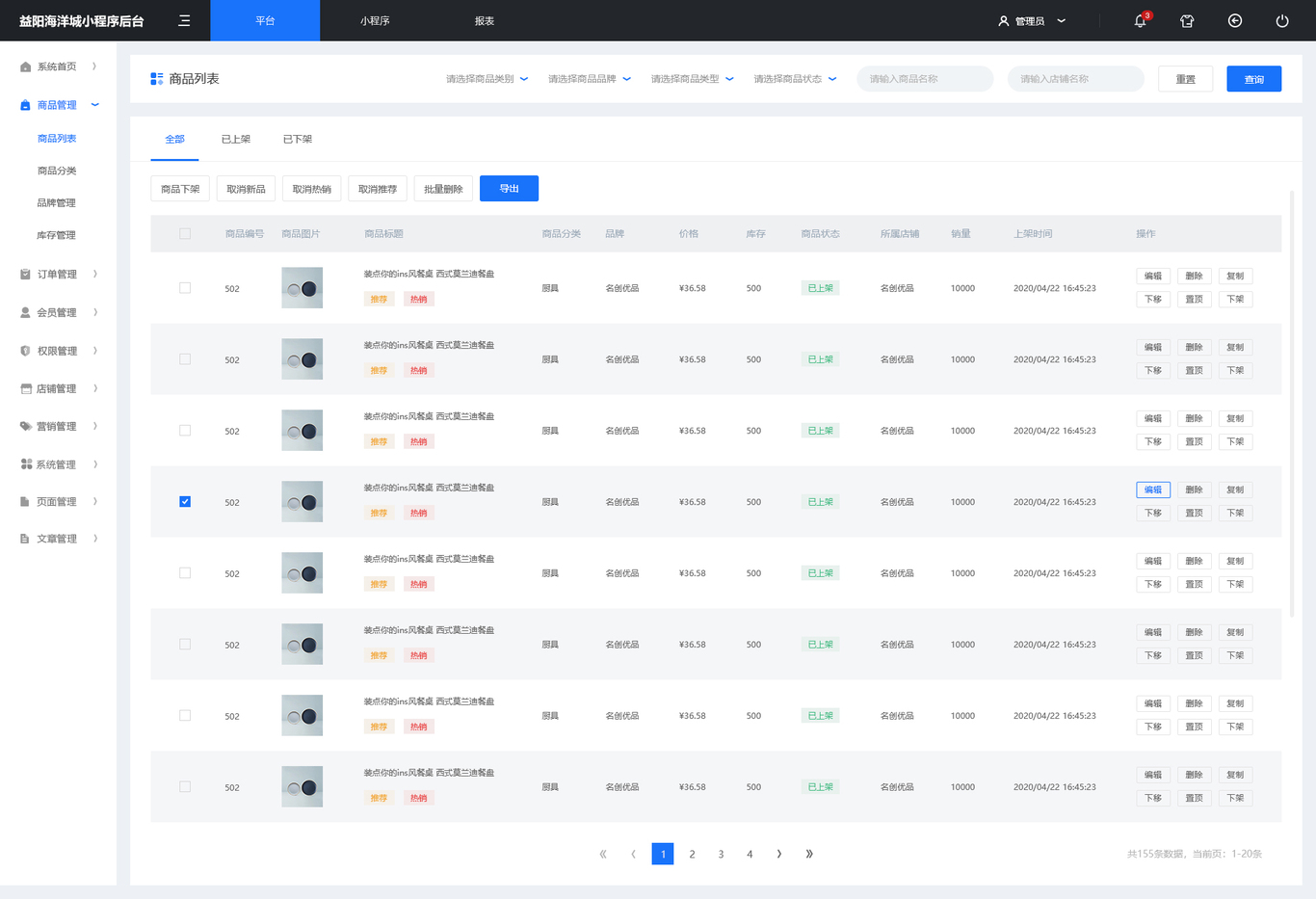The width and height of the screenshot is (1316, 899).
Task: Open 商品列表 in the sidebar
Action: point(57,139)
